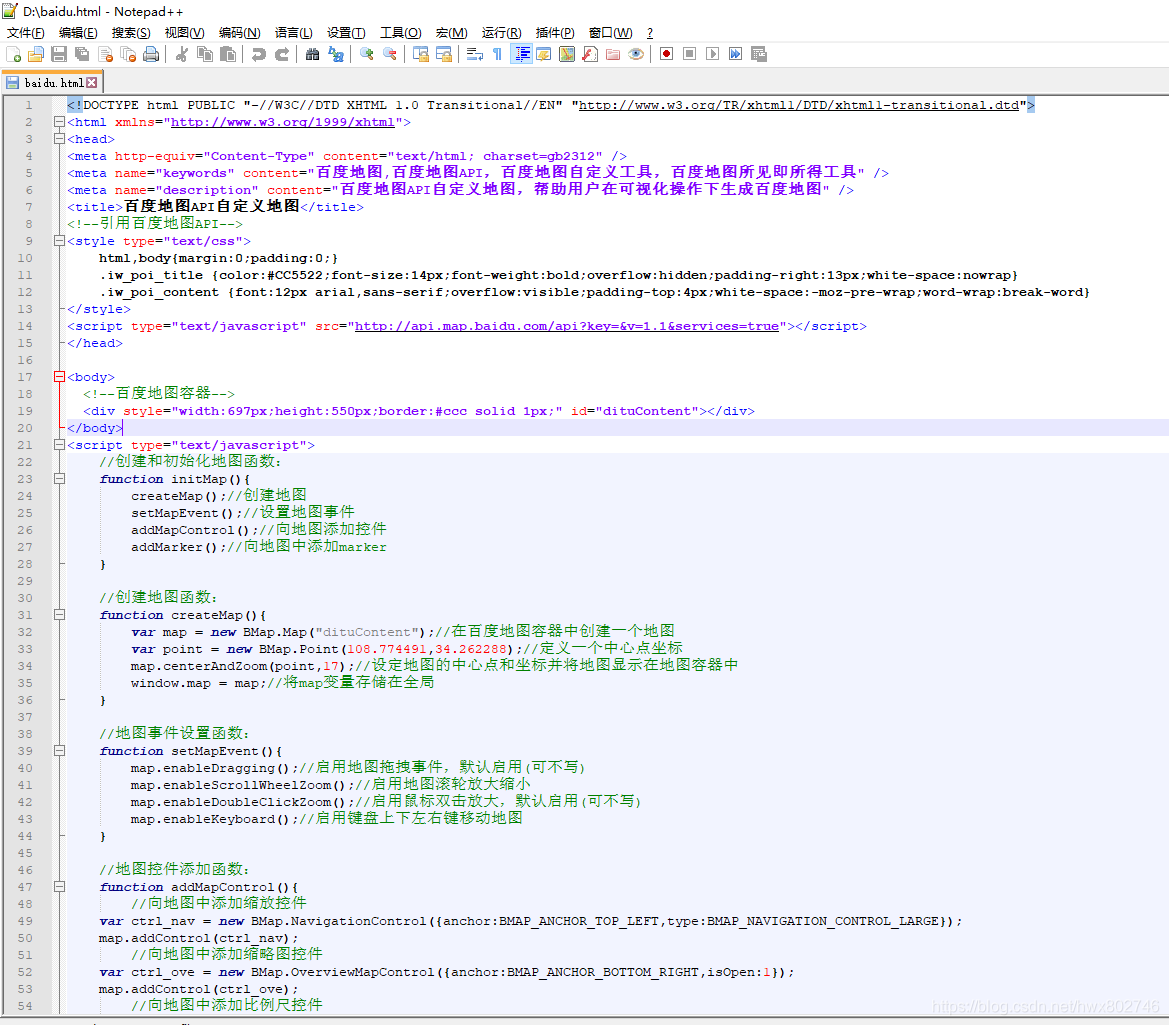Click the Save All toolbar icon
Image resolution: width=1169 pixels, height=1025 pixels.
point(82,54)
